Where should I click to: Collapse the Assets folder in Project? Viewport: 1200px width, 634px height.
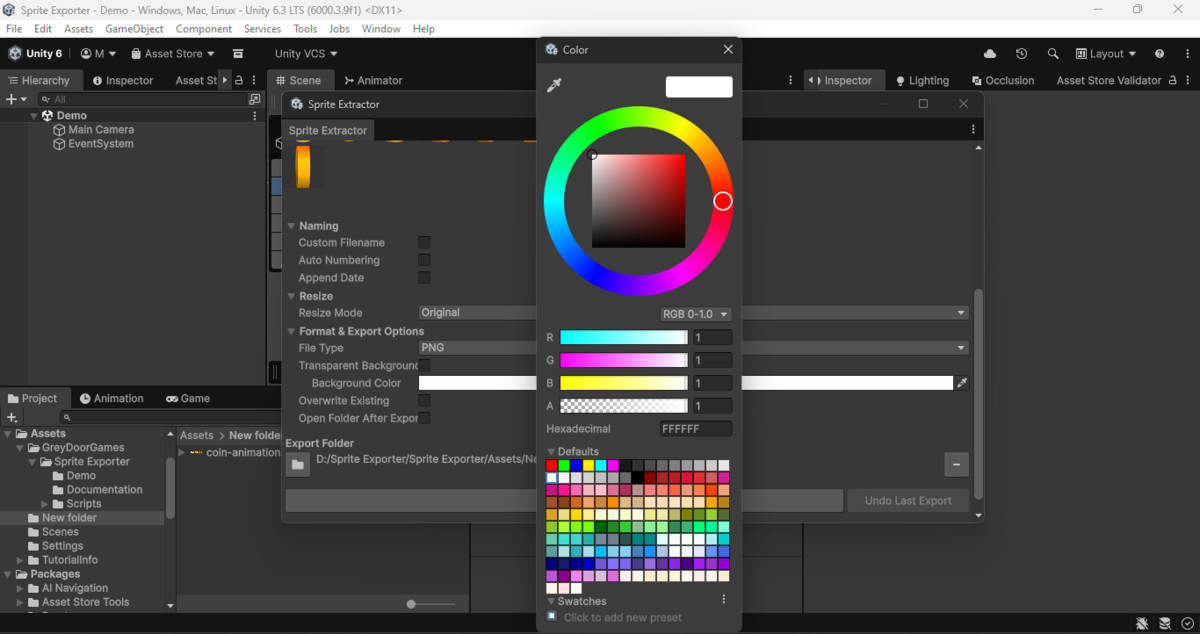click(x=8, y=434)
